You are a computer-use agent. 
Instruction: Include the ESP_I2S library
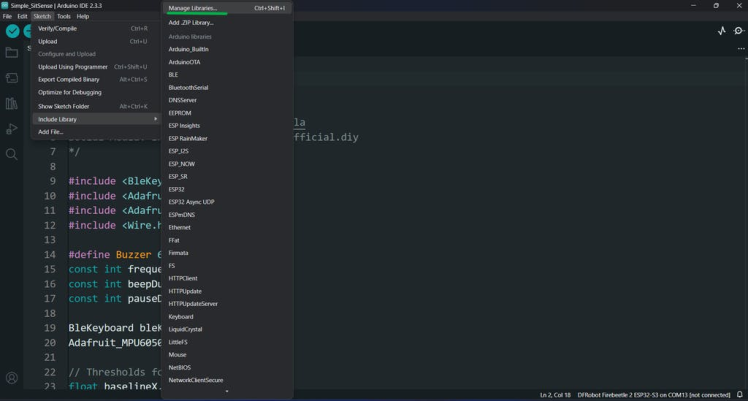(x=227, y=151)
